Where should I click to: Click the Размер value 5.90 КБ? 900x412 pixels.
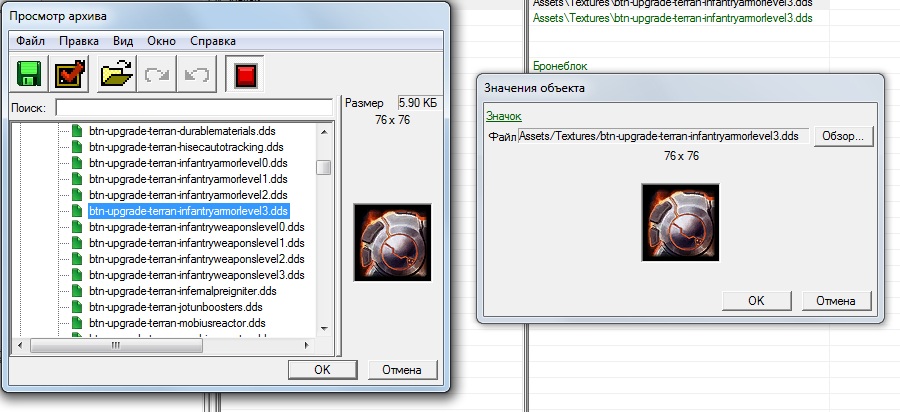coord(418,103)
